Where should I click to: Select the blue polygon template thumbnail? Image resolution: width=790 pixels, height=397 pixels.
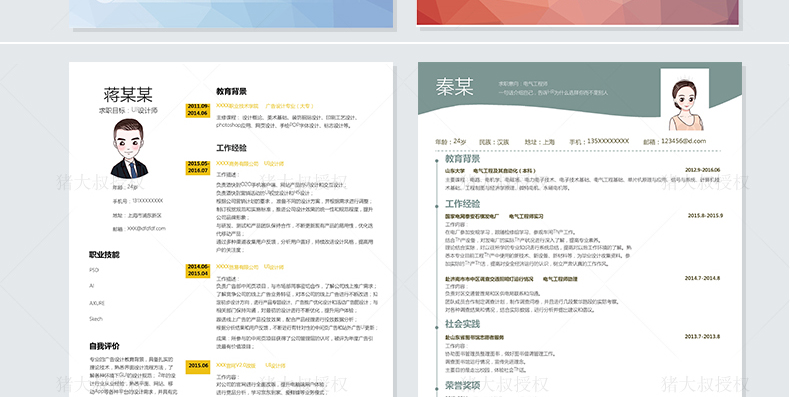click(x=231, y=14)
